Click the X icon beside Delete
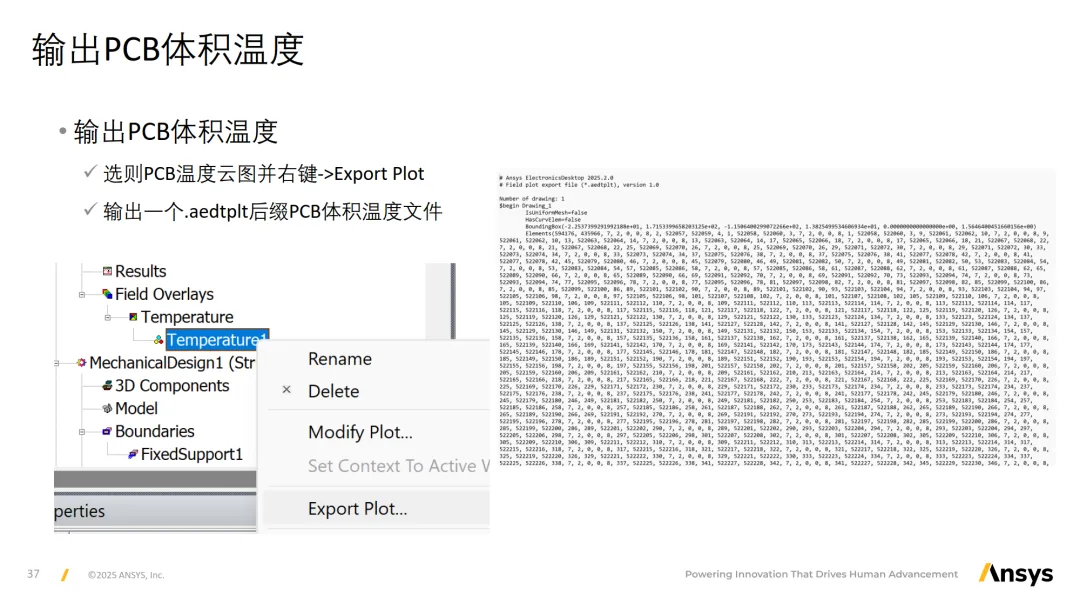This screenshot has height=608, width=1080. [x=287, y=390]
